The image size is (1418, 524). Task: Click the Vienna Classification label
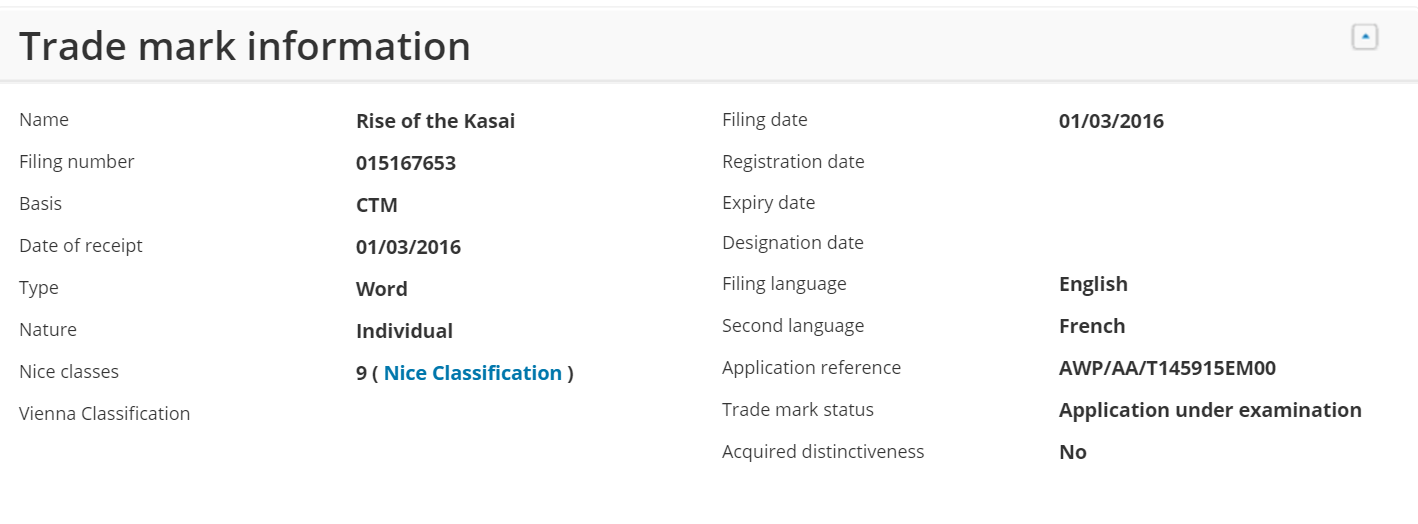tap(104, 413)
